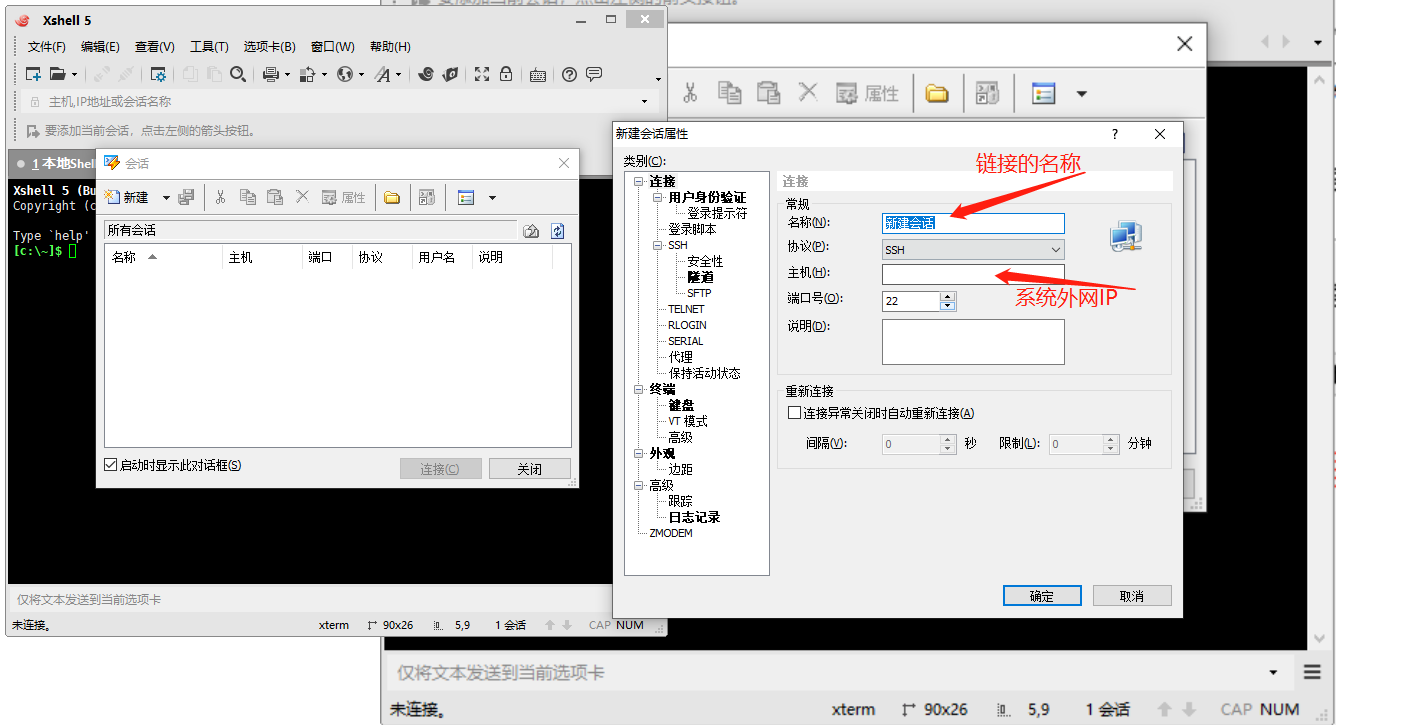Click the scissors cut icon in enlarged background toolbar
This screenshot has width=1428, height=725.
[690, 93]
